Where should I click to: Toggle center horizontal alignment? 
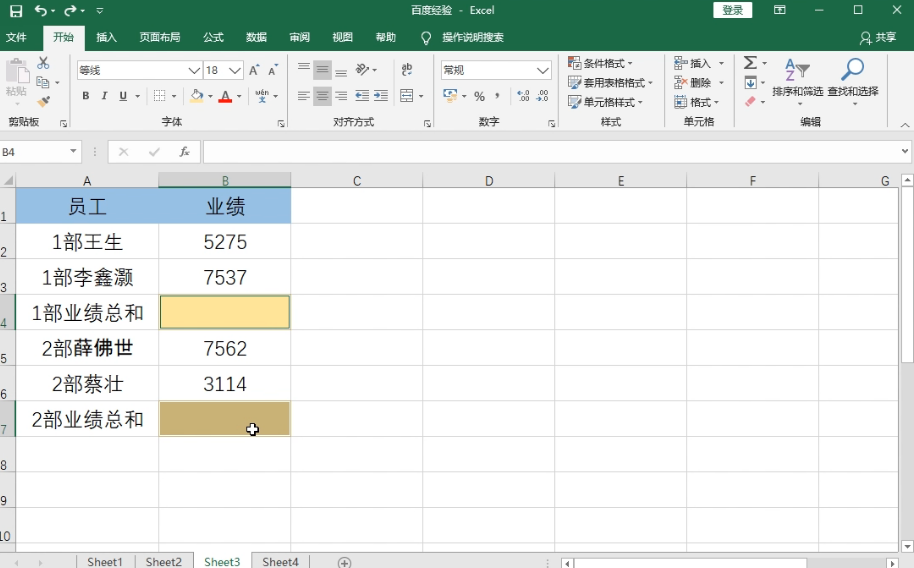pyautogui.click(x=322, y=96)
